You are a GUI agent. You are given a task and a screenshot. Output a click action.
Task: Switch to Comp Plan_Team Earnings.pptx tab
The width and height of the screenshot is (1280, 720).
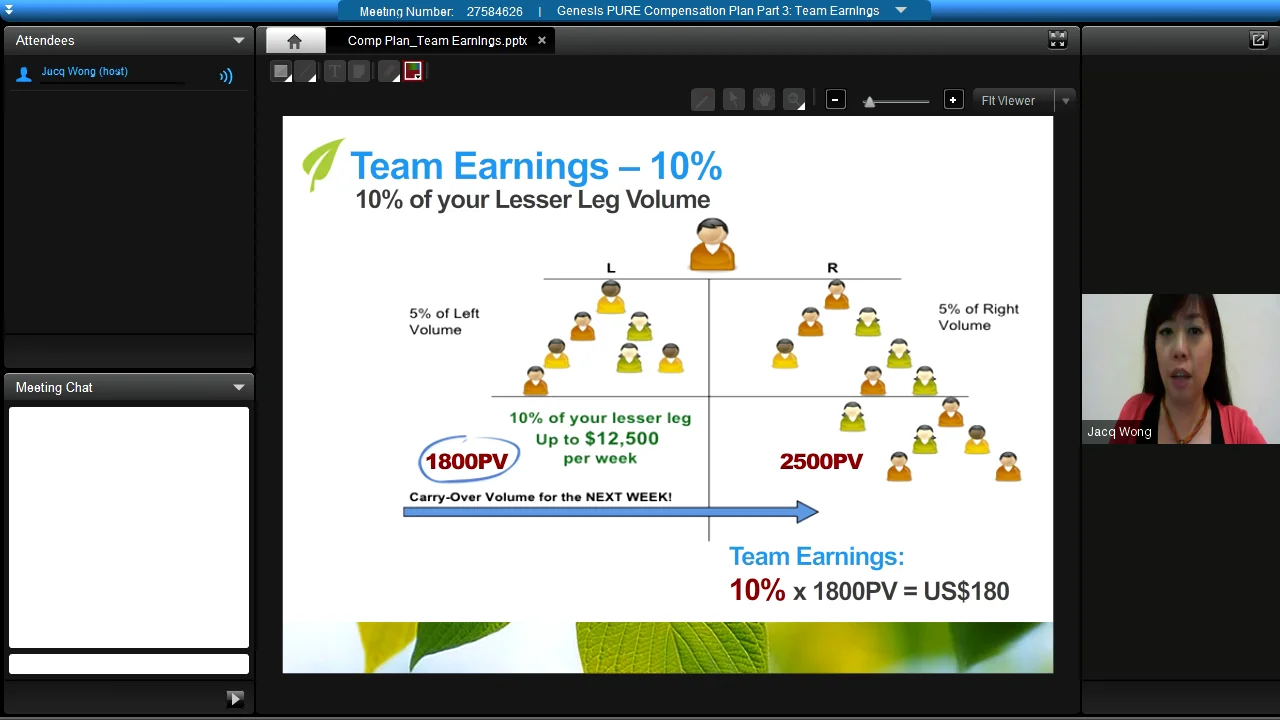click(437, 41)
